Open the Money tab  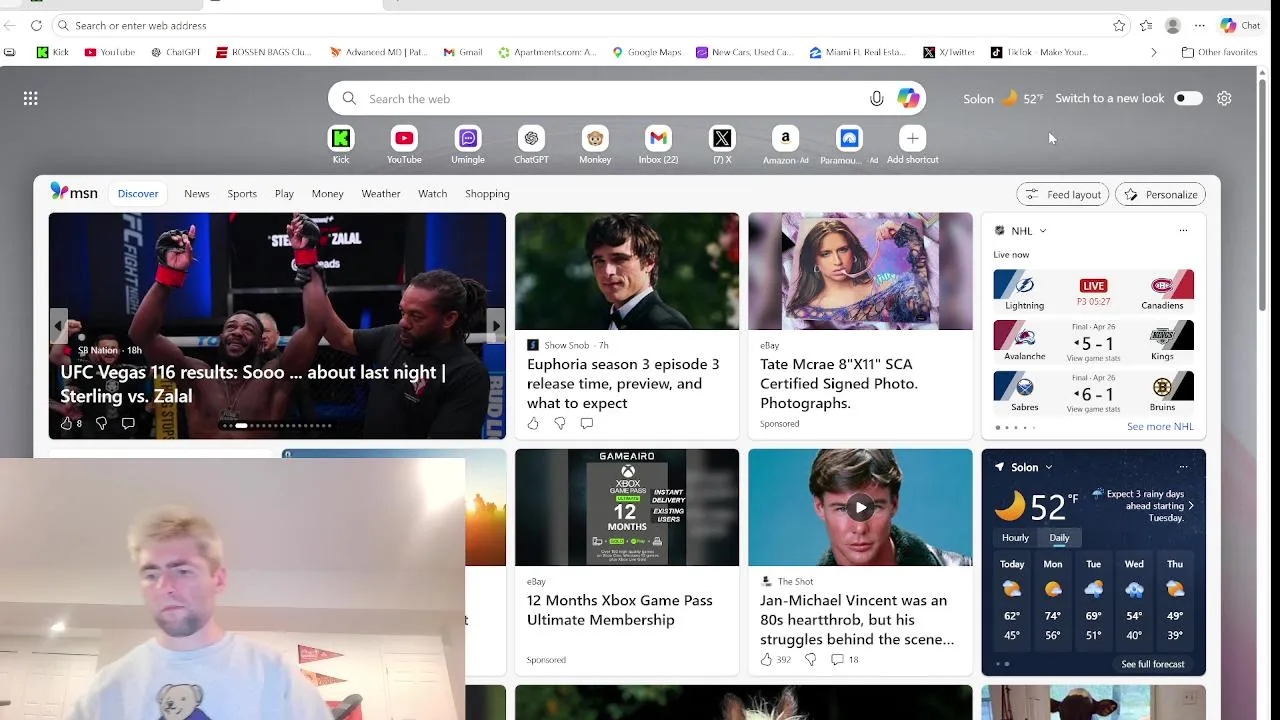click(x=327, y=194)
